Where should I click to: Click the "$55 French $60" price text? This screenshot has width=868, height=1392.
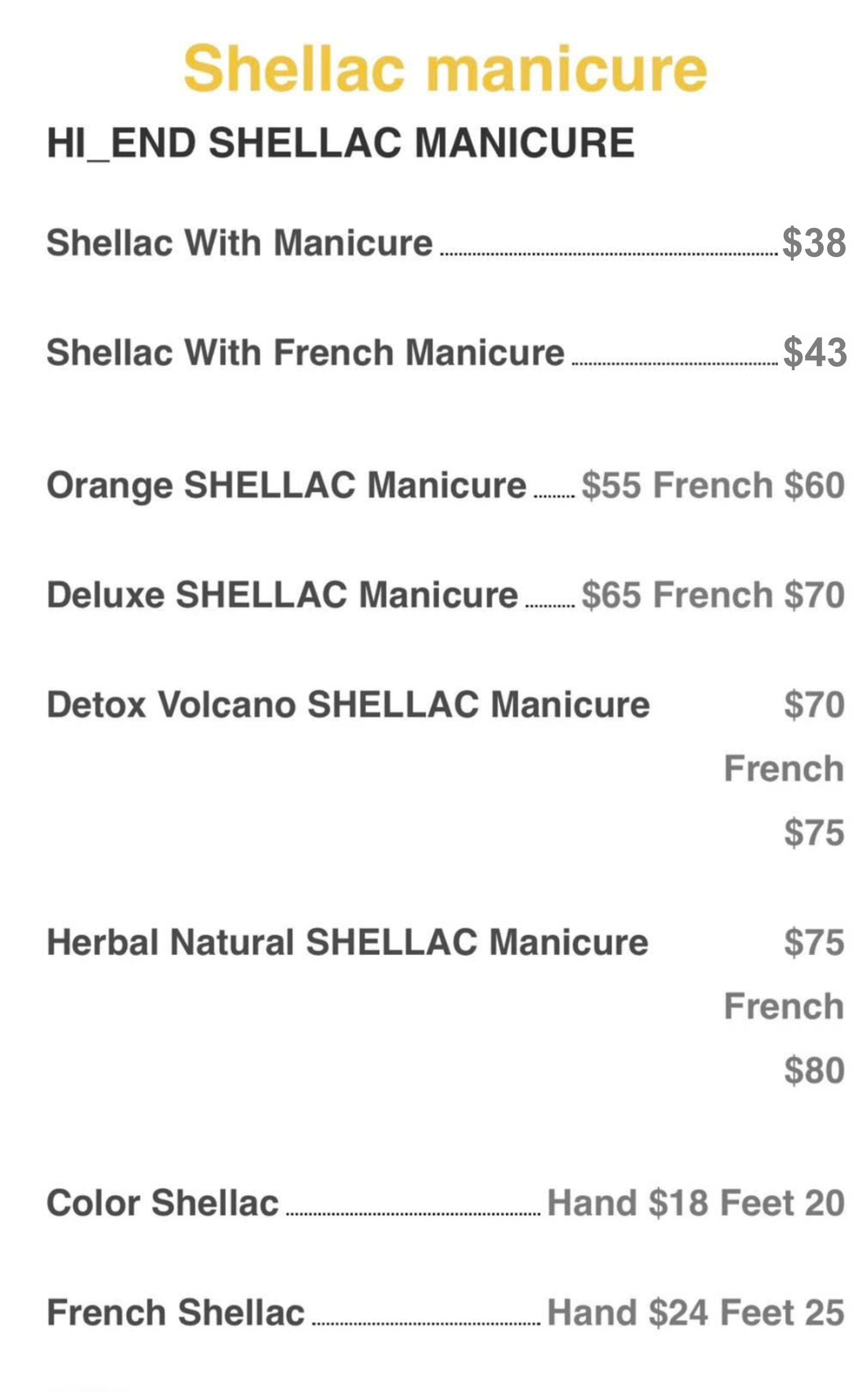(x=713, y=486)
